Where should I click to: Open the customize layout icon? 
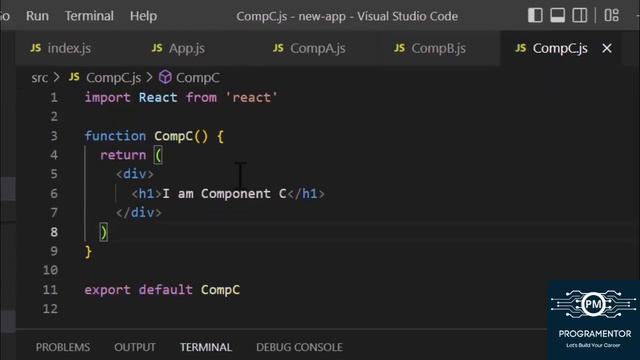click(611, 16)
